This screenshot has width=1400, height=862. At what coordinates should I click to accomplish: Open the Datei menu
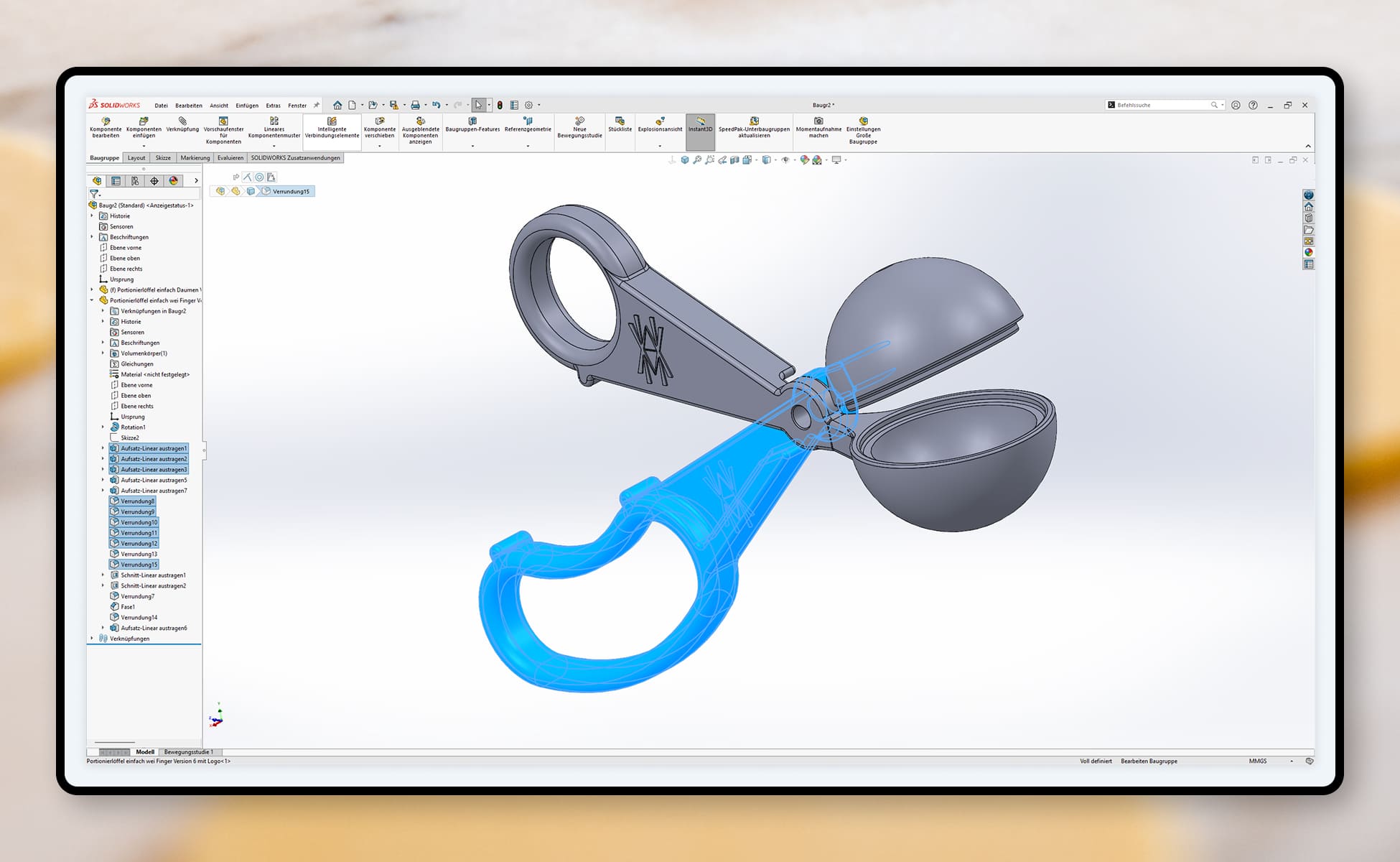pyautogui.click(x=161, y=106)
